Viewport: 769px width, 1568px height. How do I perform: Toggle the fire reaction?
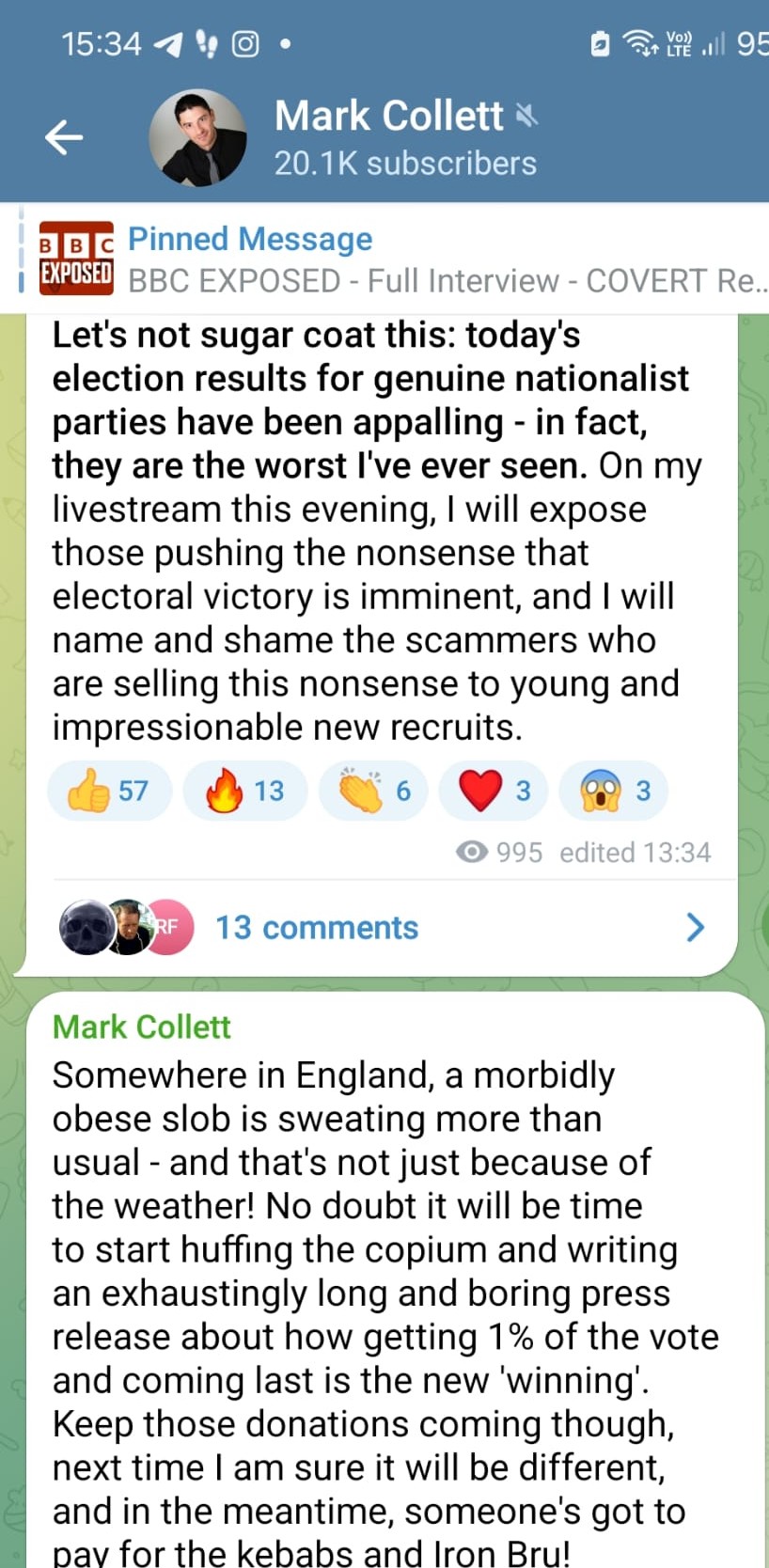(x=244, y=791)
